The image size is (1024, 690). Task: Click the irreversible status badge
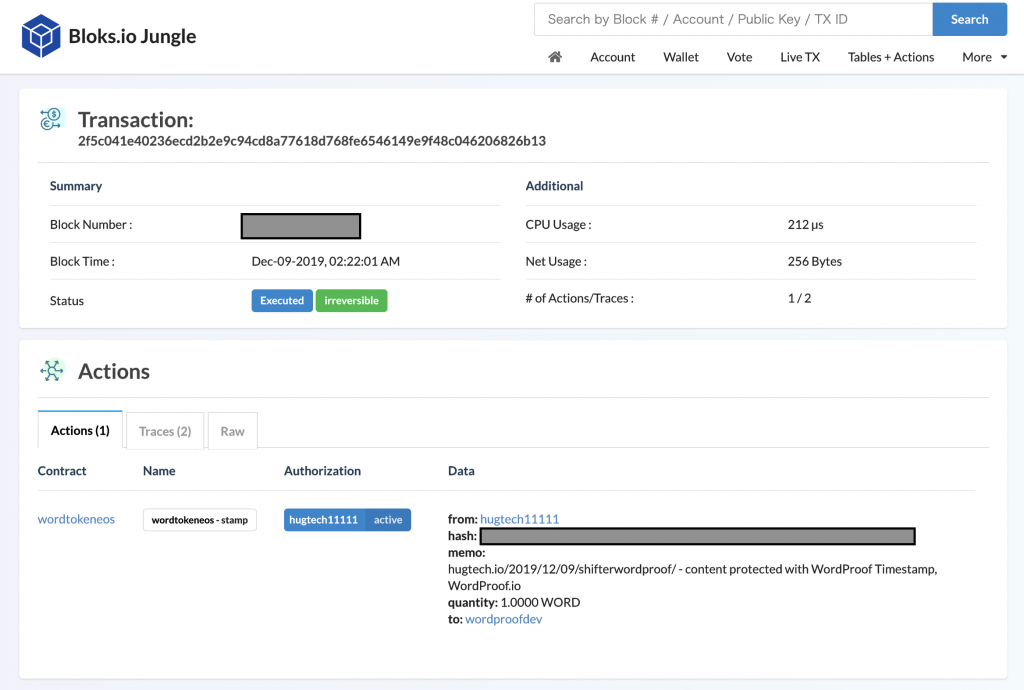pos(351,300)
